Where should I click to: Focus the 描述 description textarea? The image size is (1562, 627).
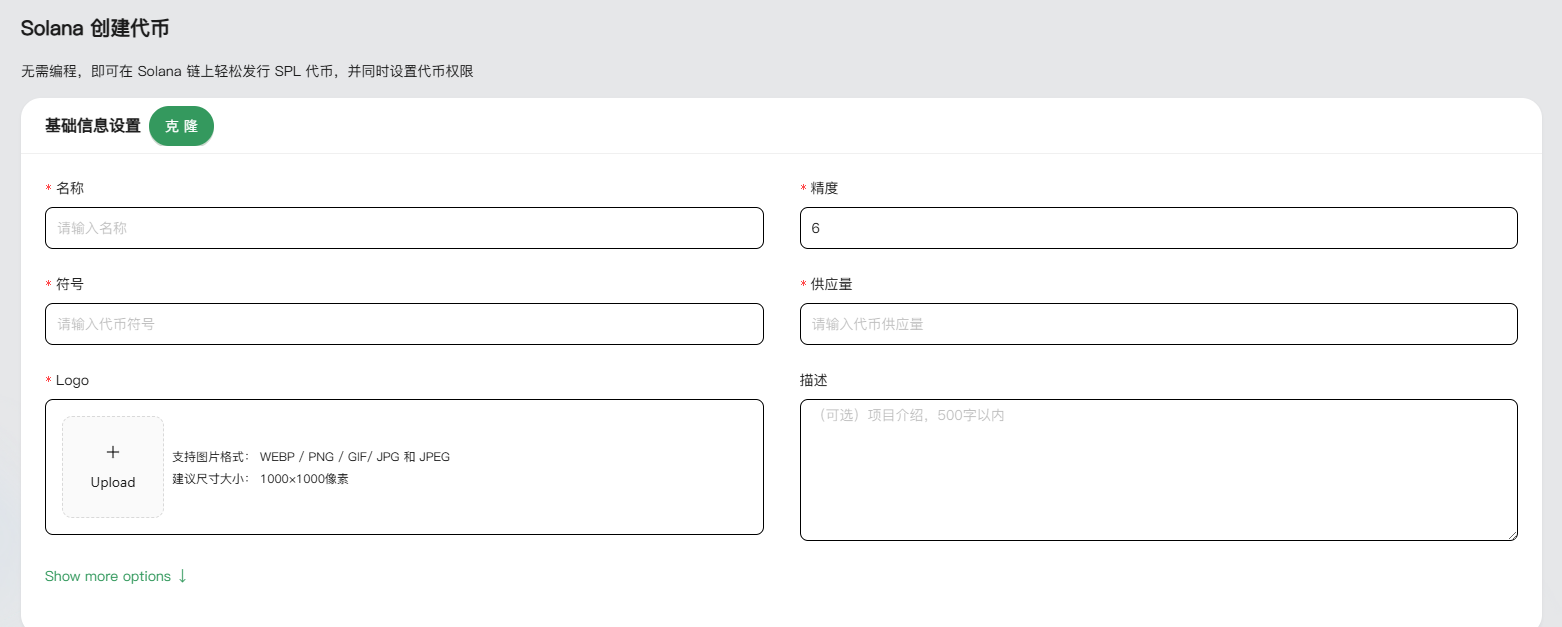(x=1159, y=470)
